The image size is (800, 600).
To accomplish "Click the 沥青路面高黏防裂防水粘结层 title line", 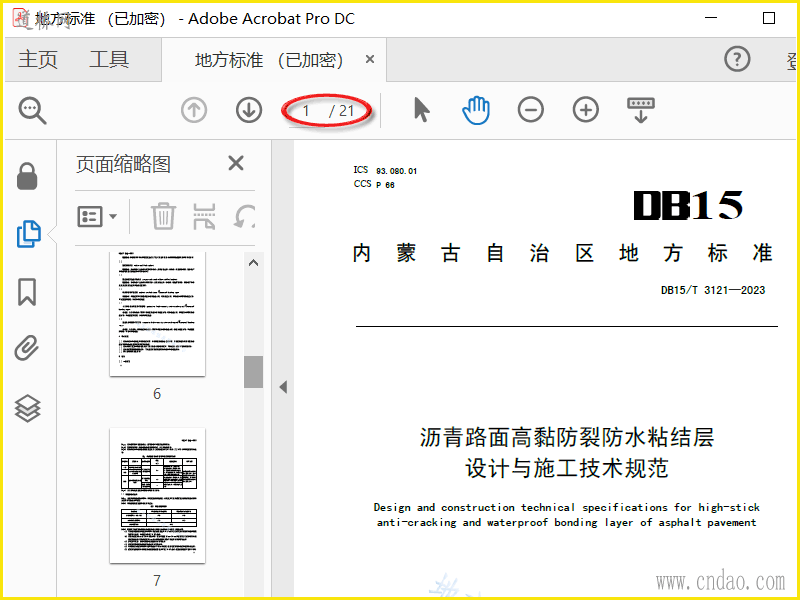I will 566,437.
